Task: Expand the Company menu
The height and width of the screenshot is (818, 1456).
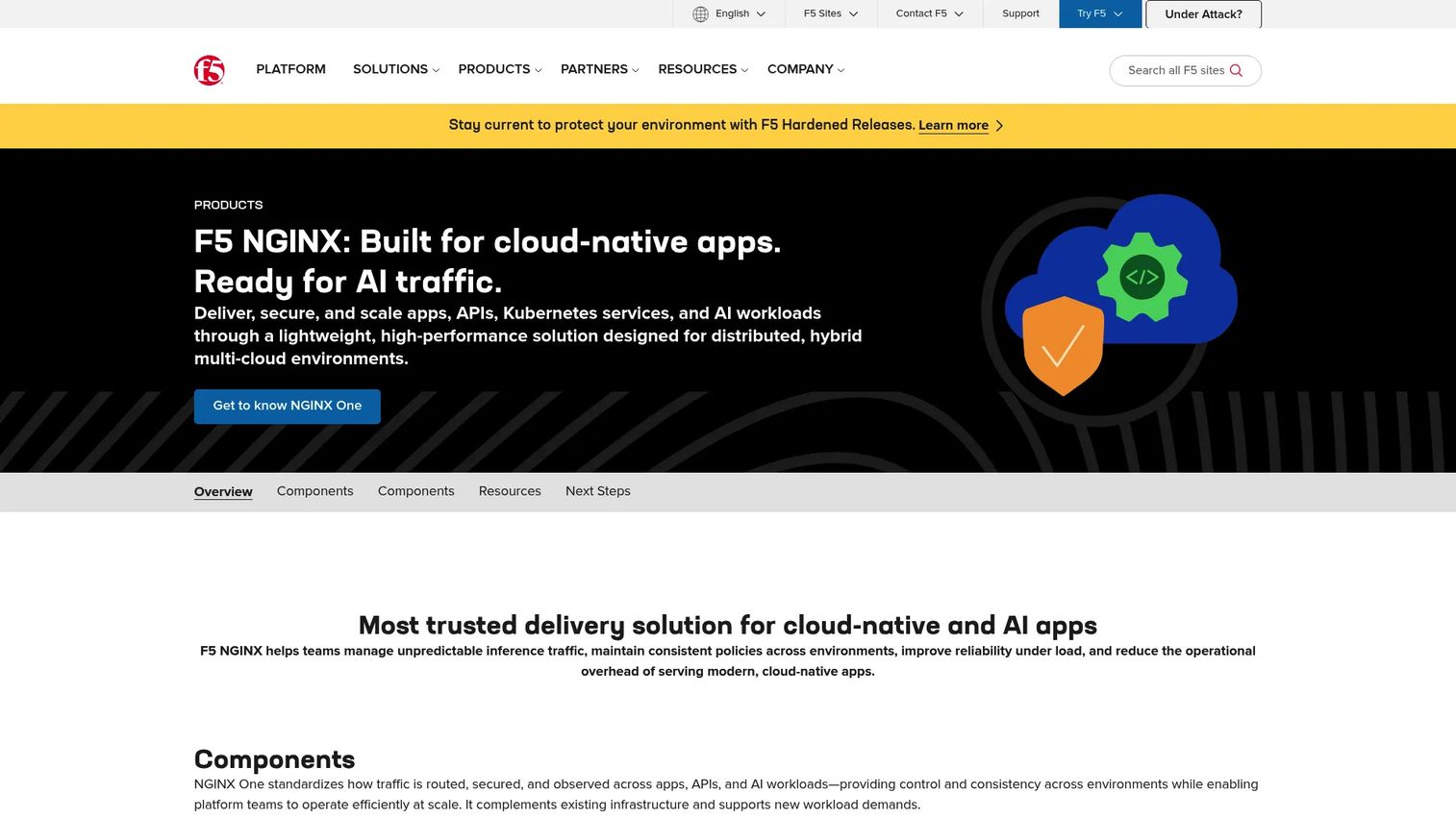Action: (805, 69)
